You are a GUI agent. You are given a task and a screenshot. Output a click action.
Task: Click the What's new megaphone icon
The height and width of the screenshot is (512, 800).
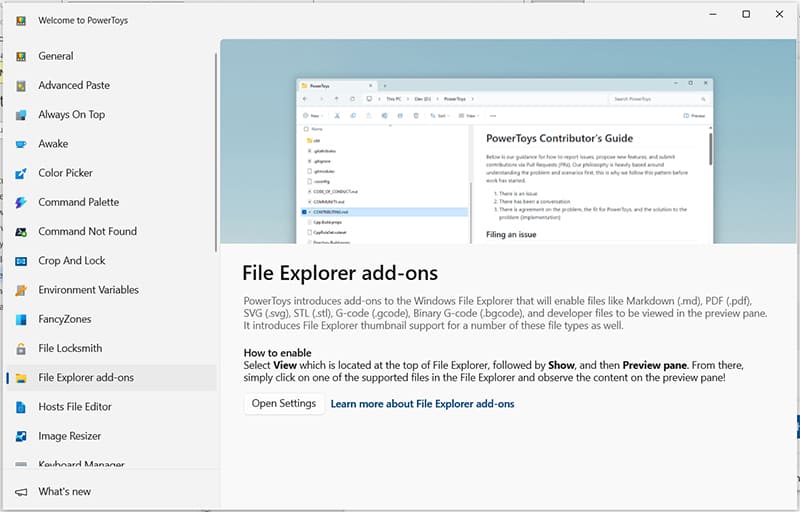tap(21, 492)
